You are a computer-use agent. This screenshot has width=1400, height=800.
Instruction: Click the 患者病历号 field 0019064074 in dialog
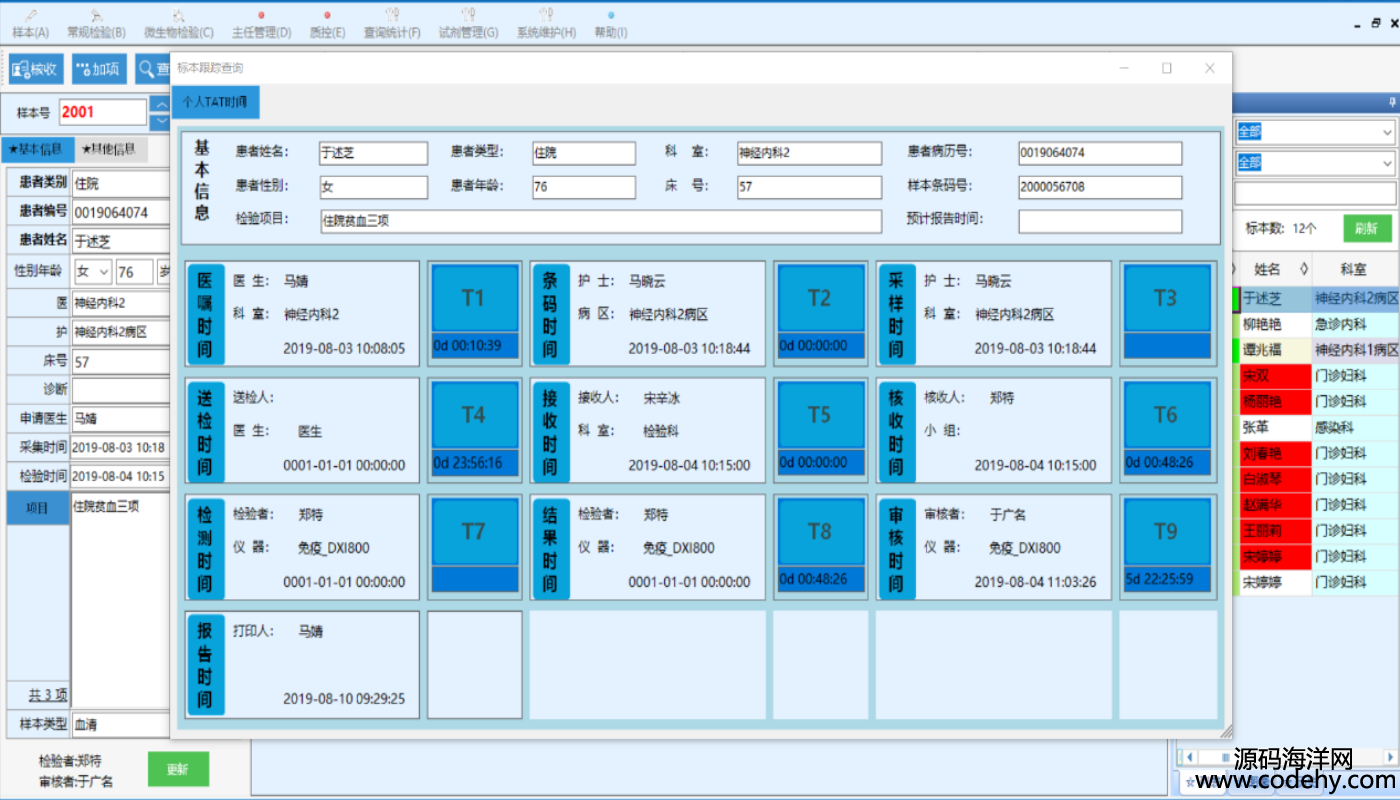coord(1100,153)
